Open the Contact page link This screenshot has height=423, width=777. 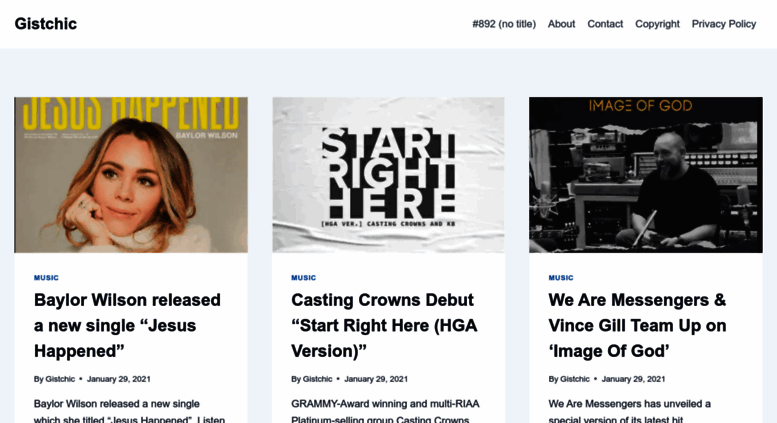coord(605,24)
